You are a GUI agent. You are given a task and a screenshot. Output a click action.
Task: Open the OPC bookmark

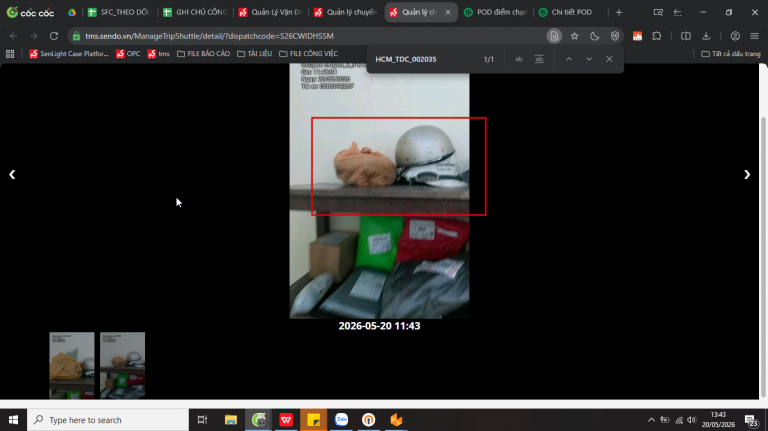point(128,54)
